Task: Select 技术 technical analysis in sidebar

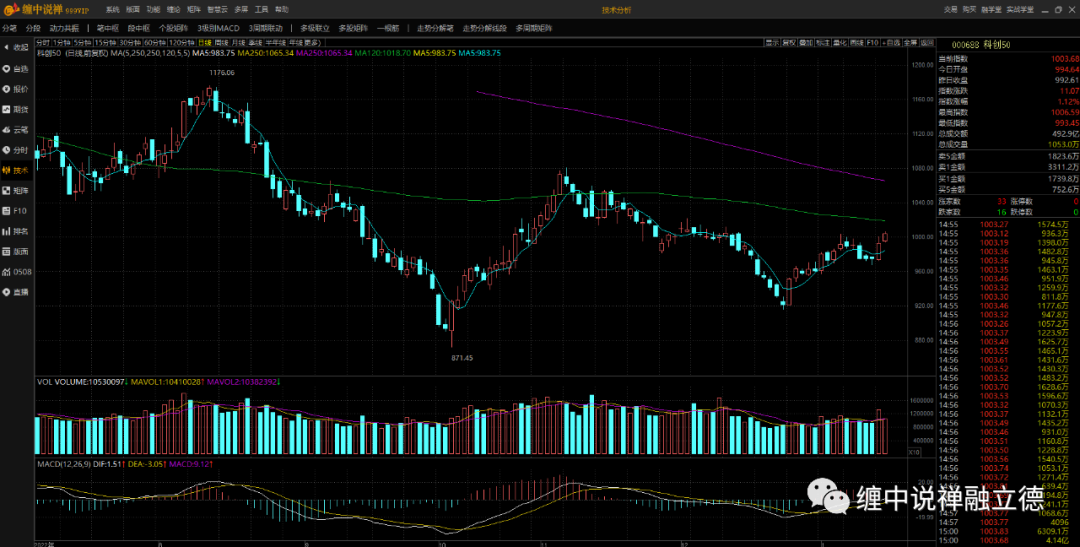Action: coord(16,170)
